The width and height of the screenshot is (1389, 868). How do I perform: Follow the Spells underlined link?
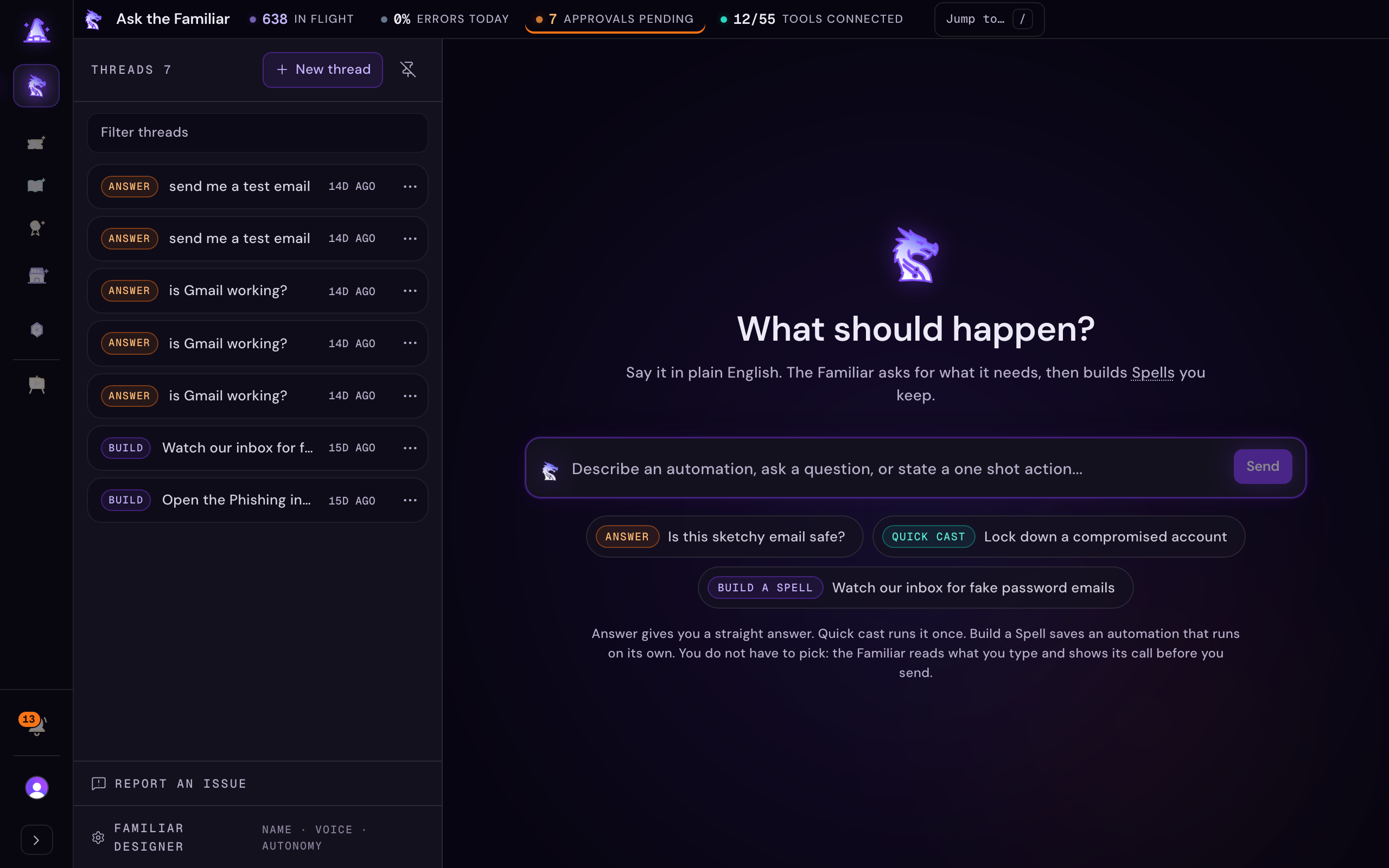point(1152,373)
